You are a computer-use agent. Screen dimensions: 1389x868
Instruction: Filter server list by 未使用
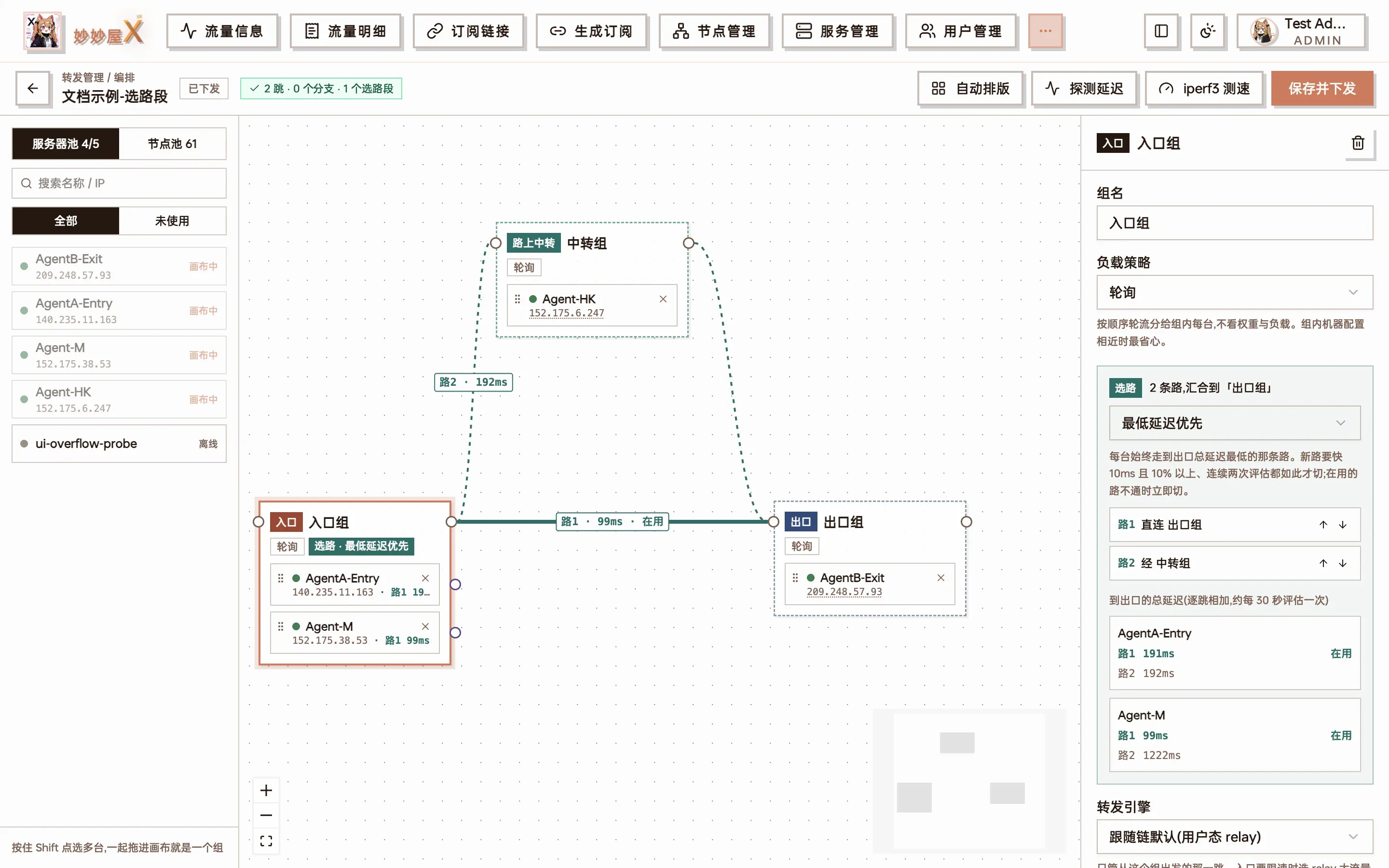(172, 221)
